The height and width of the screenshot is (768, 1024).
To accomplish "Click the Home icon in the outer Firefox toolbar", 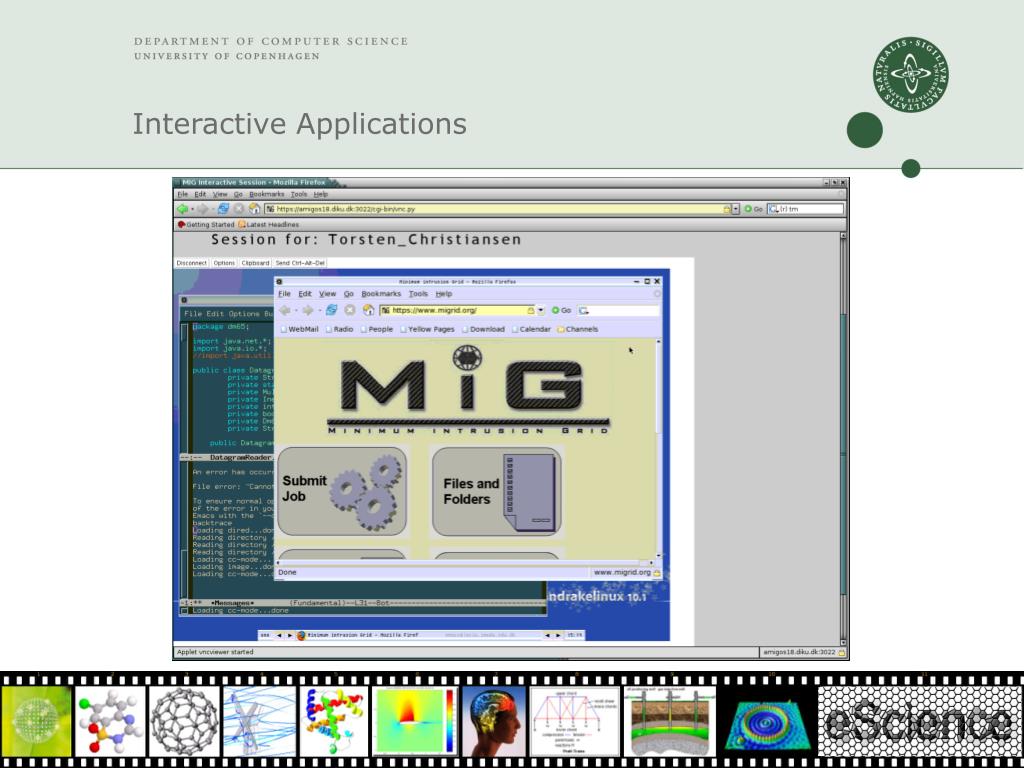I will click(x=254, y=209).
